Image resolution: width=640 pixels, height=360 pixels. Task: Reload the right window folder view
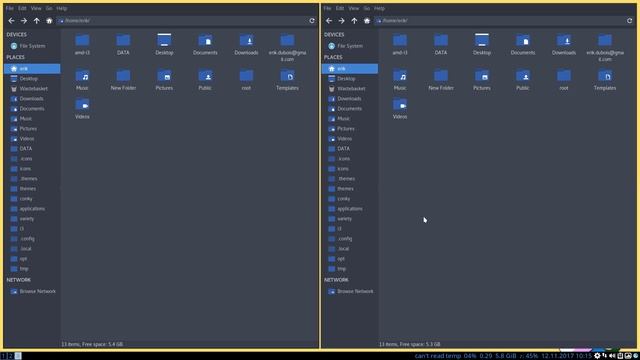(x=629, y=20)
